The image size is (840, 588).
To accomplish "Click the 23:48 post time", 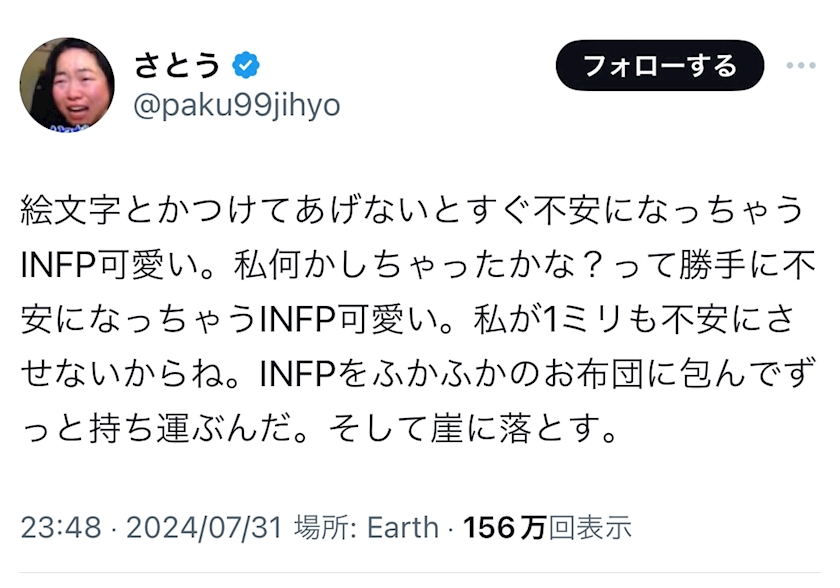I will tap(60, 527).
